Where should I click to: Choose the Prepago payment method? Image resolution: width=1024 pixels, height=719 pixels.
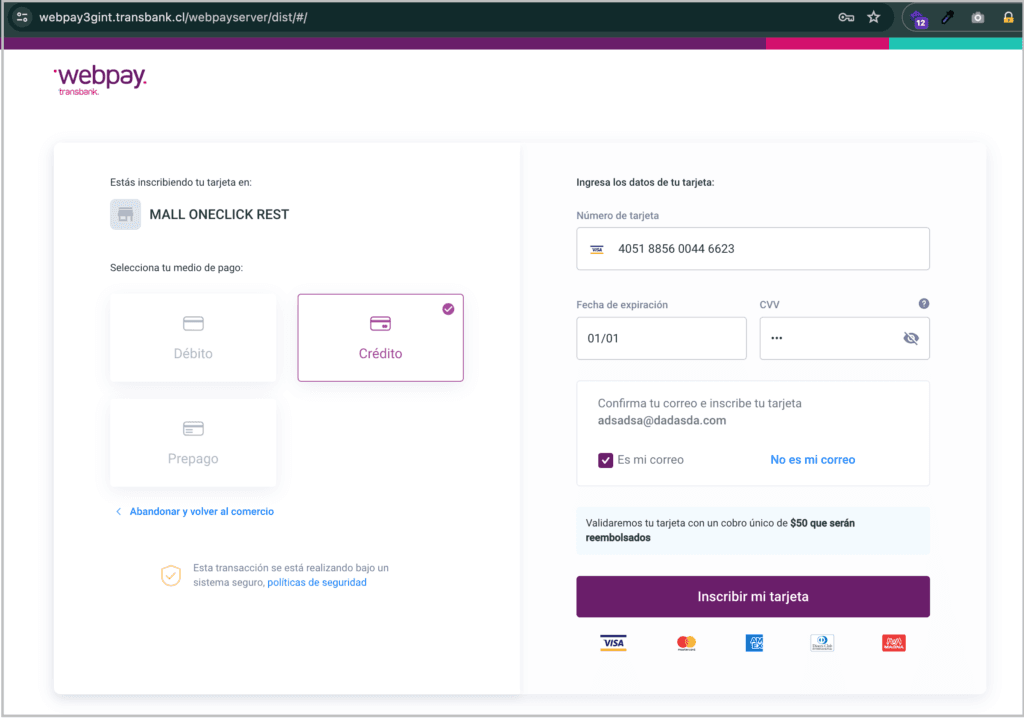193,442
